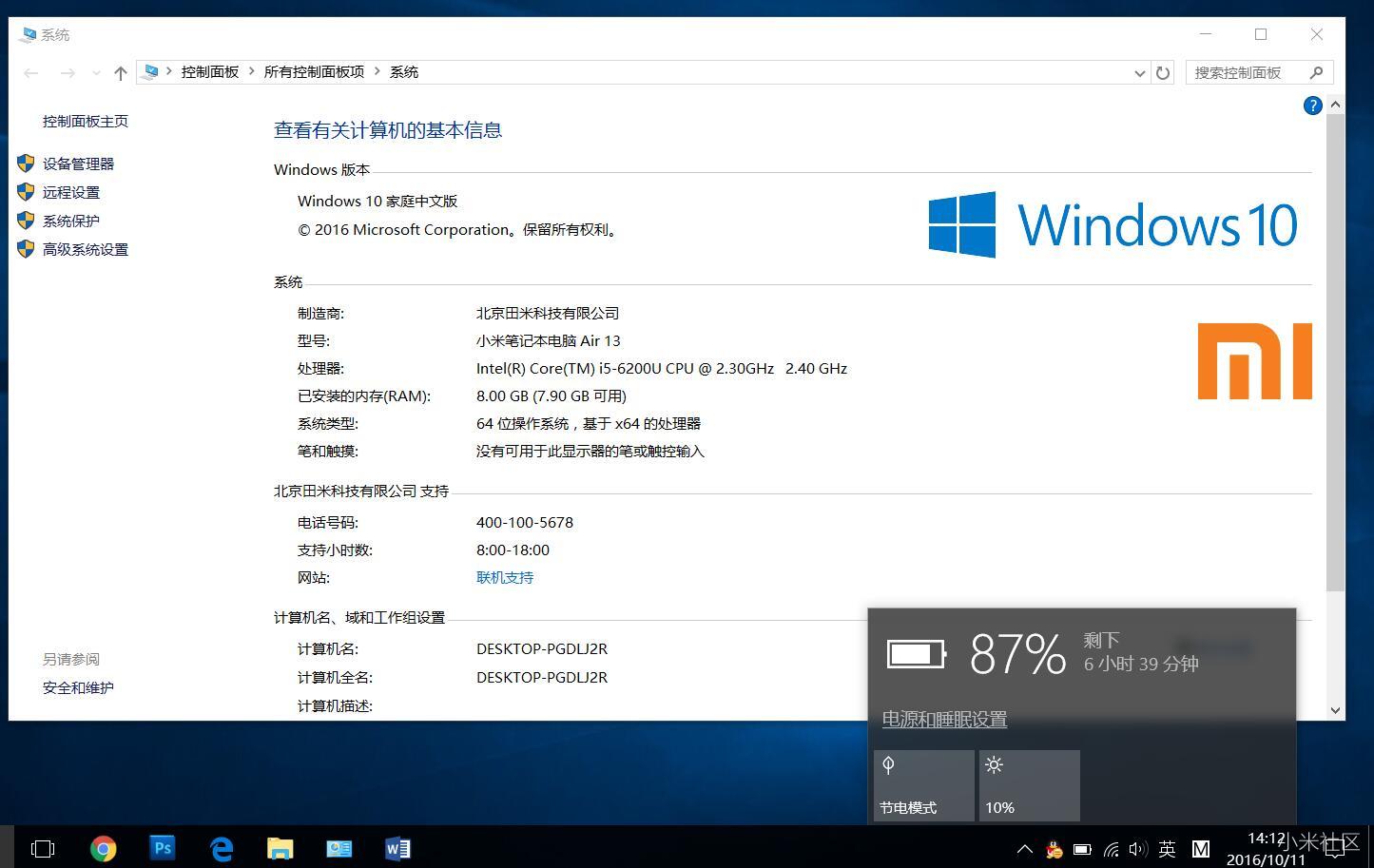Toggle 节电模式 battery saver tile
This screenshot has height=868, width=1374.
923,785
